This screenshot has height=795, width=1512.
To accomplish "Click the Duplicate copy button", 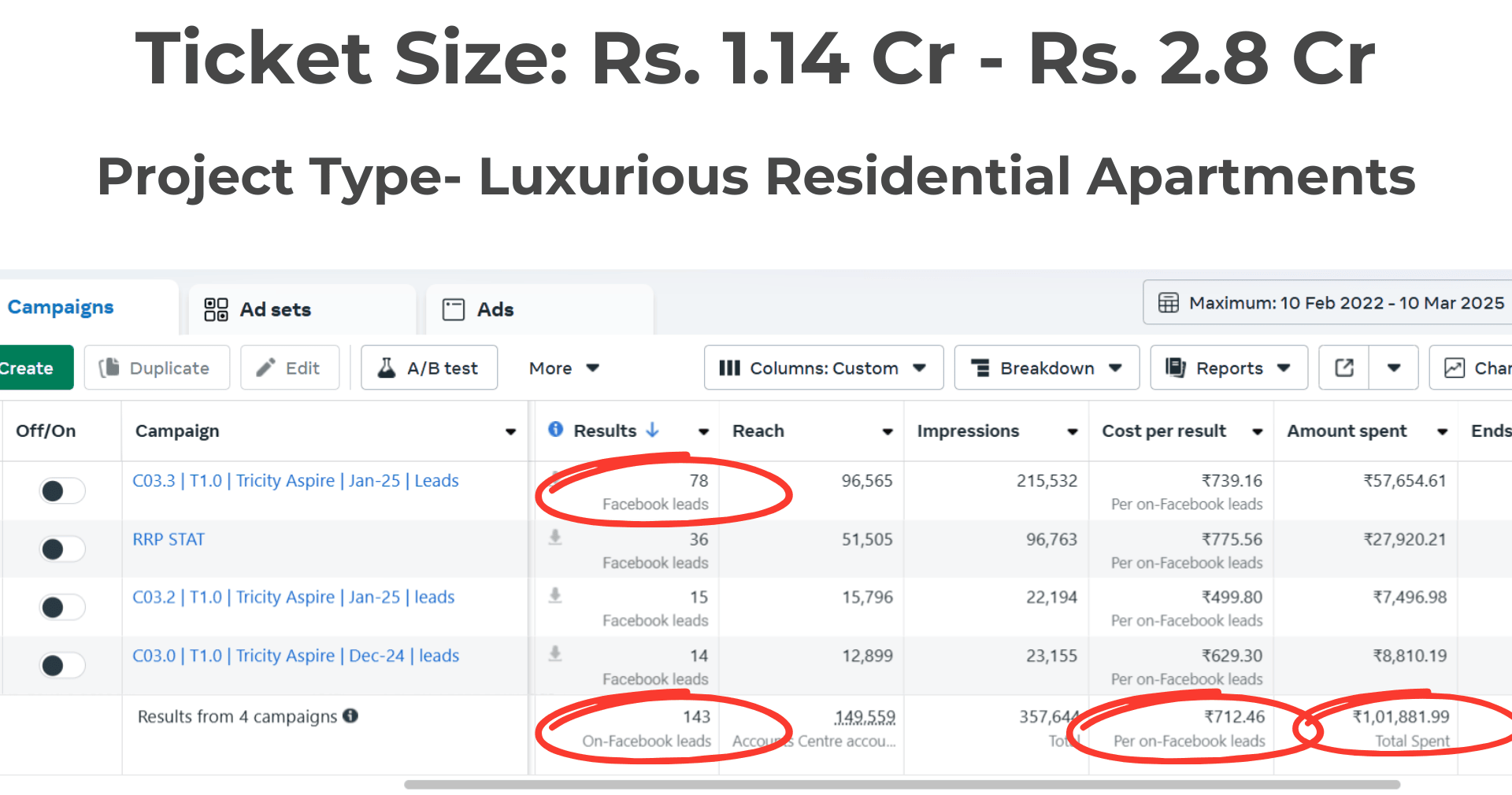I will point(157,368).
